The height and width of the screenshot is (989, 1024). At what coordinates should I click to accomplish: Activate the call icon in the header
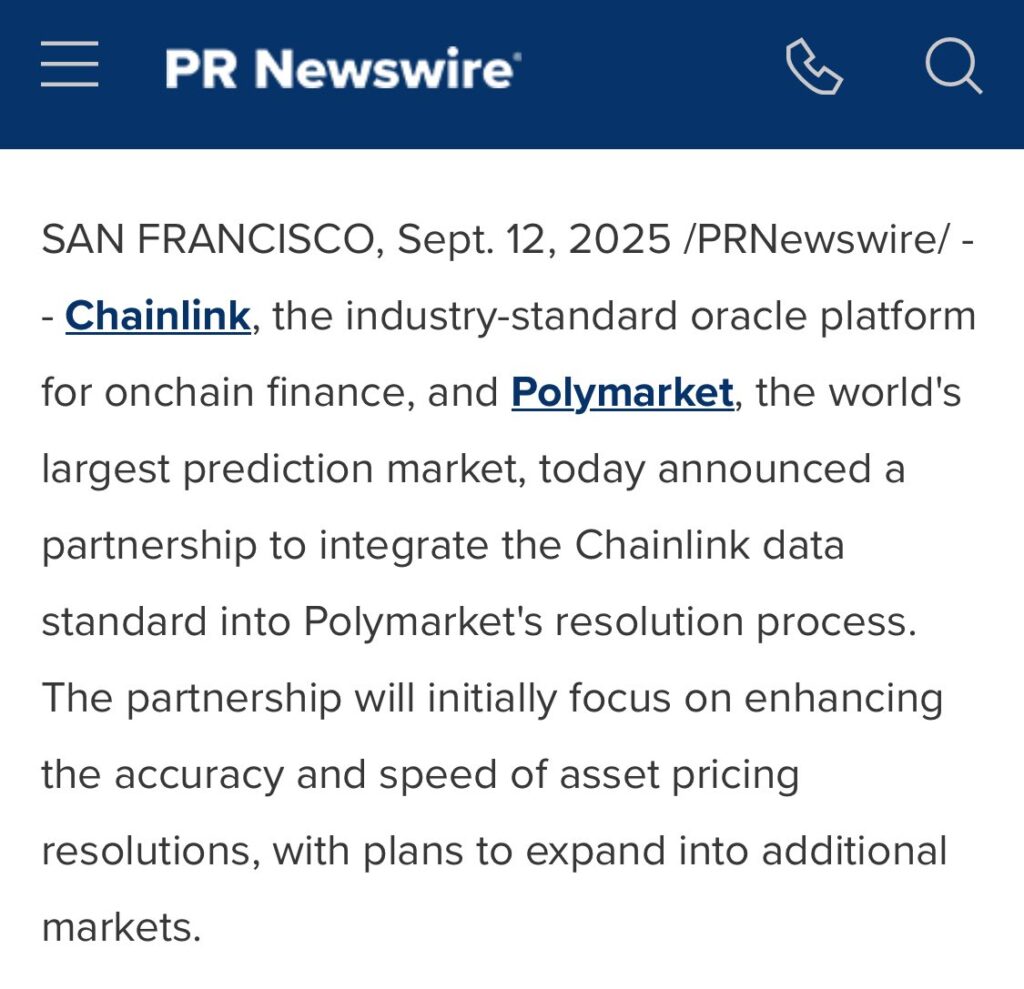point(812,66)
